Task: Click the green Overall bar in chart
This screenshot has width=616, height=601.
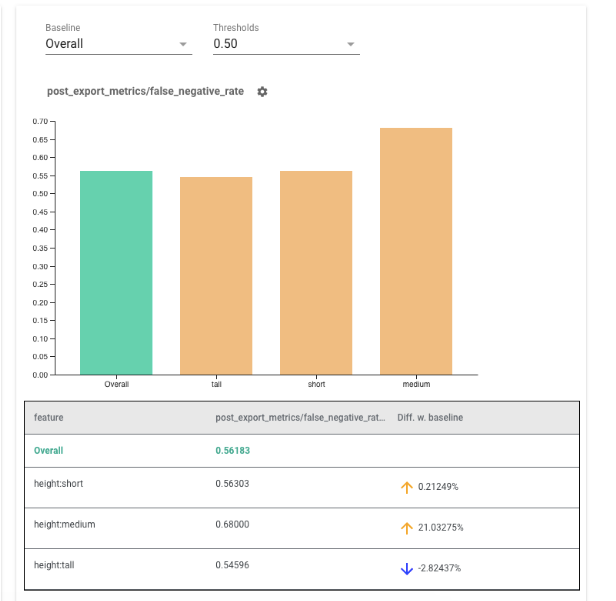Action: coord(116,273)
